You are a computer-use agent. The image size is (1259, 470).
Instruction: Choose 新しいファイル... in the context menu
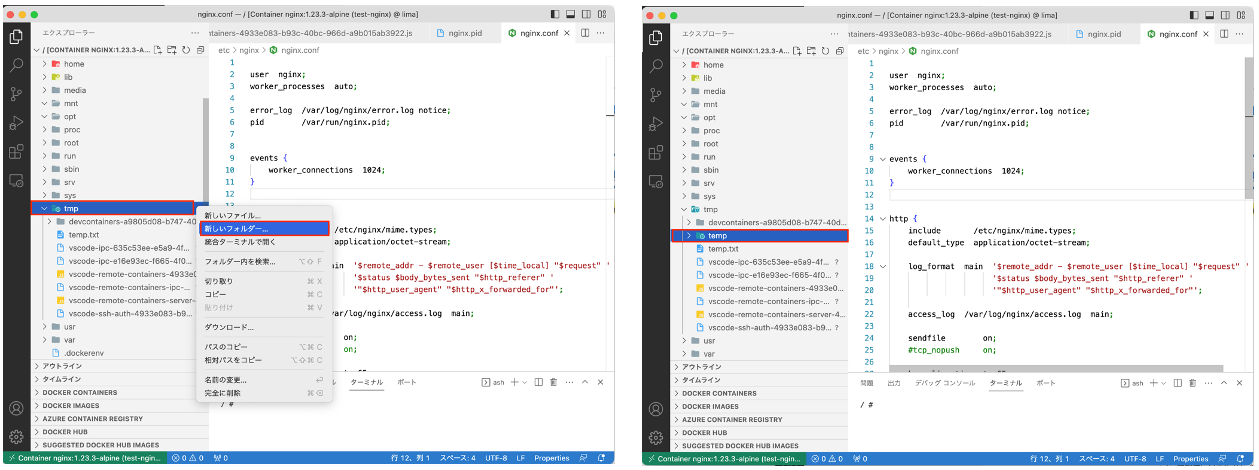coord(264,216)
